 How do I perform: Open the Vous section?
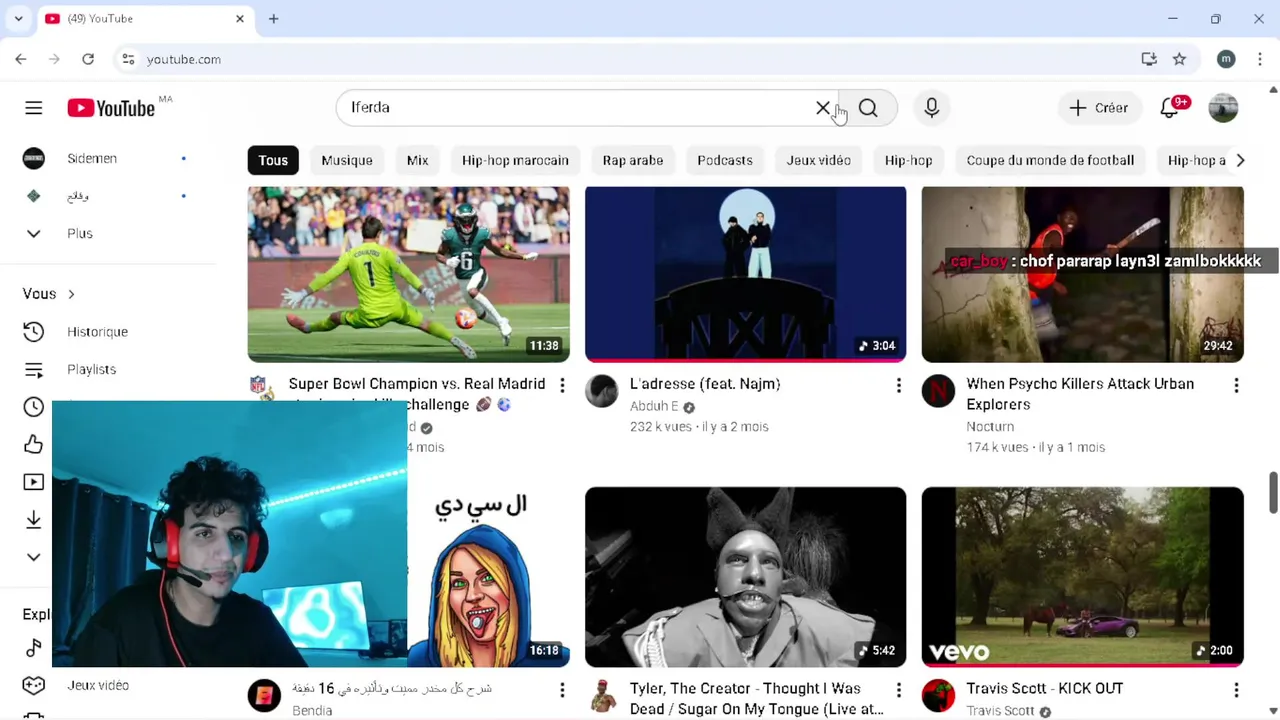click(49, 294)
